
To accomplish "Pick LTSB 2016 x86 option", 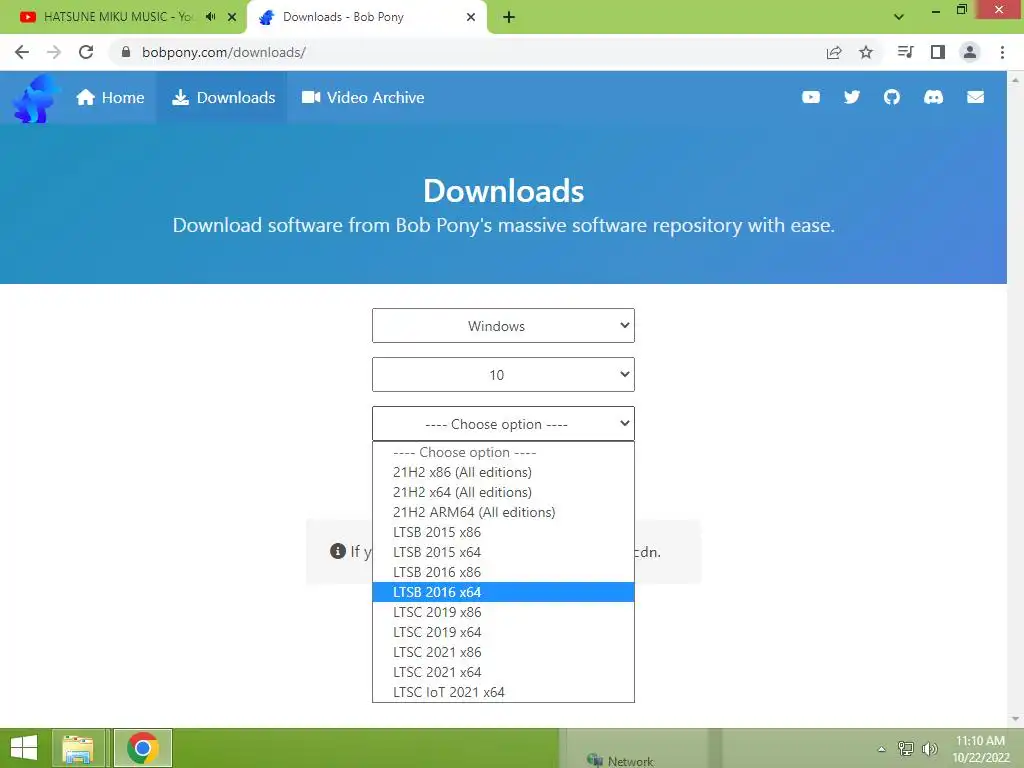I will 503,572.
